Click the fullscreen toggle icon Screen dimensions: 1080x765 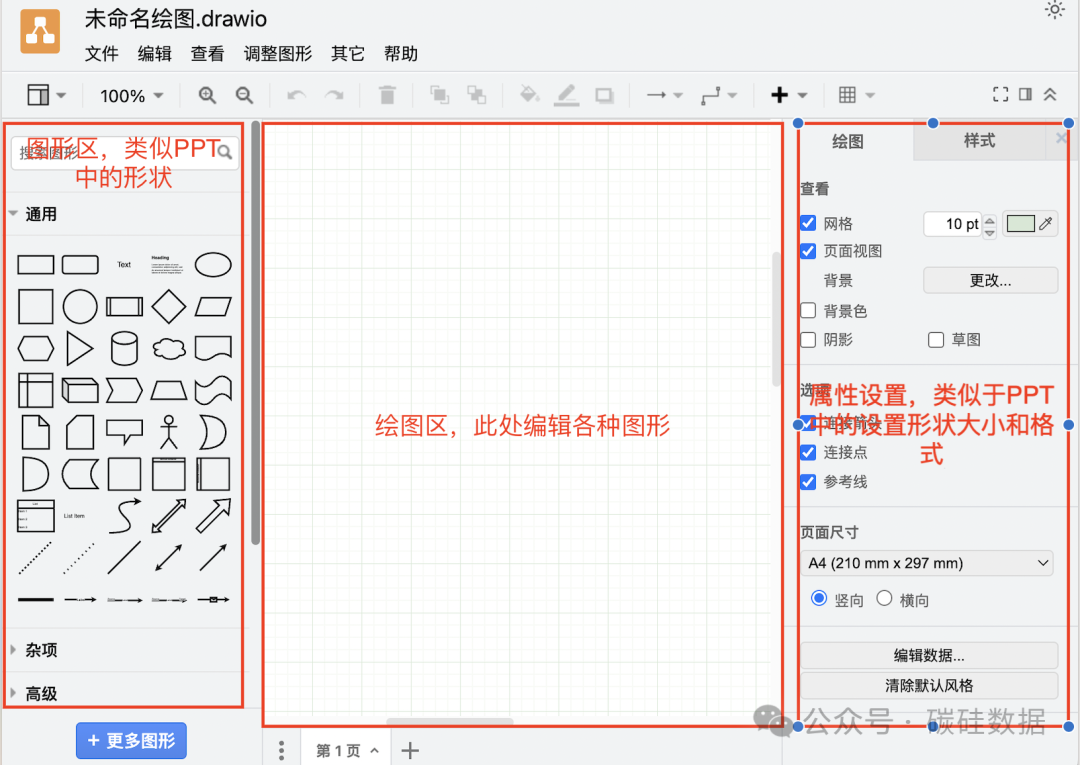click(x=1000, y=94)
